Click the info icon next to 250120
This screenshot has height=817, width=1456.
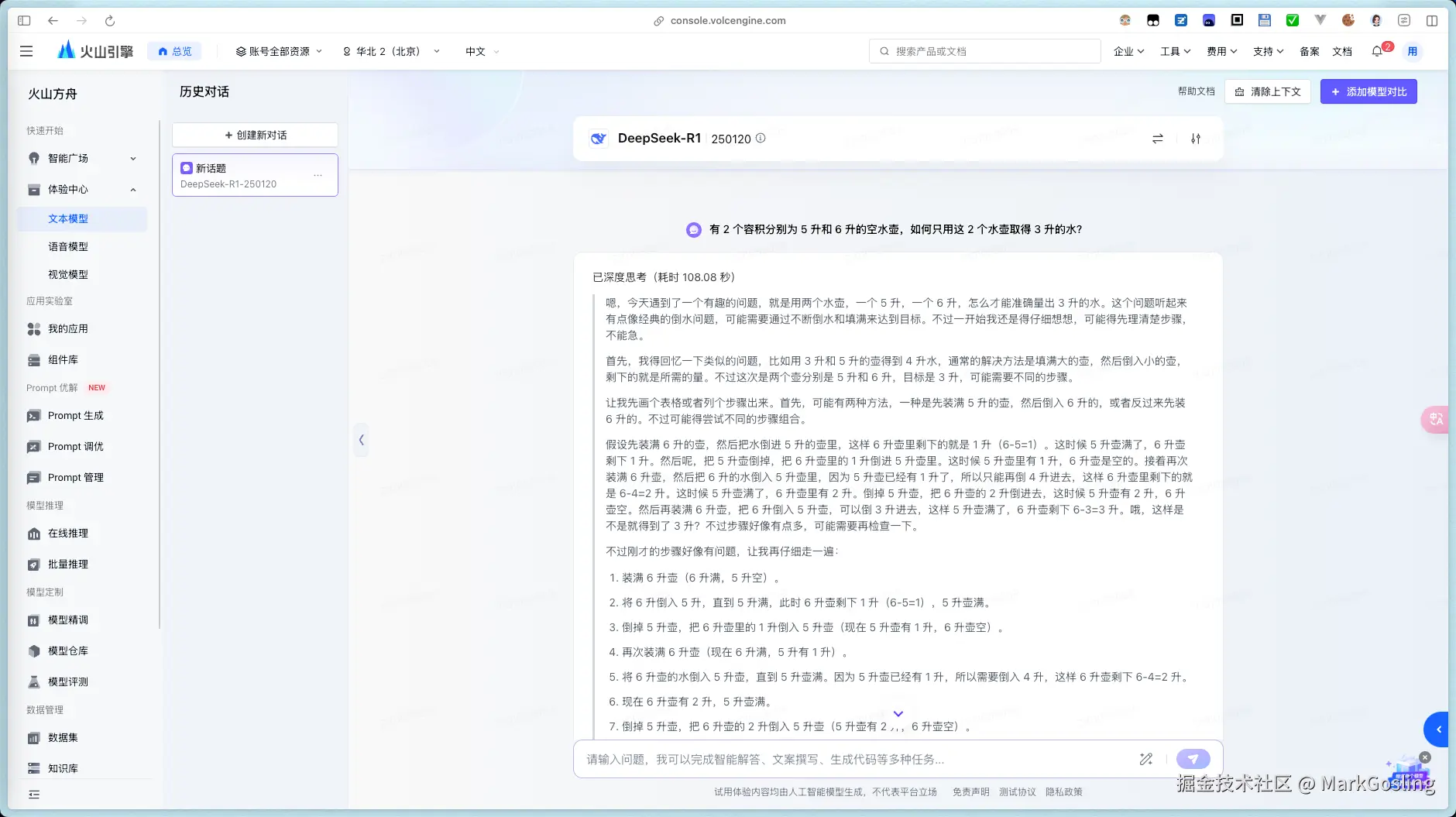pyautogui.click(x=761, y=138)
